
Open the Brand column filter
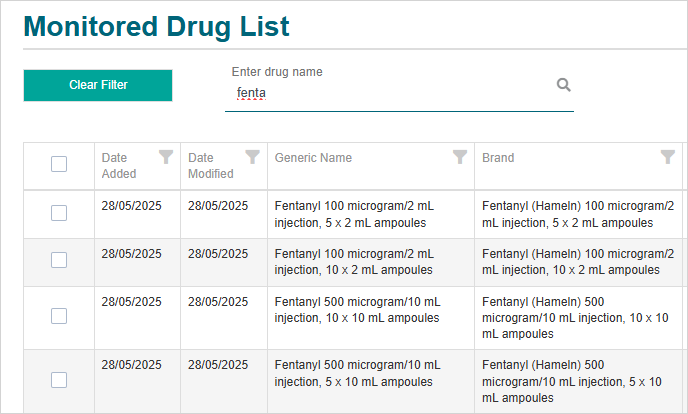[667, 157]
